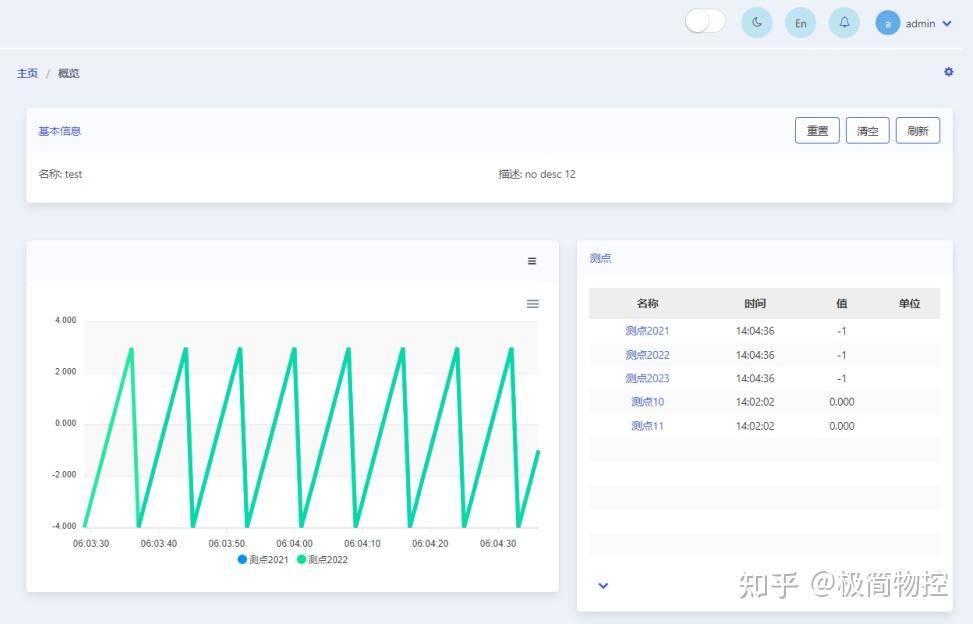Click the 重置 button

tap(817, 130)
